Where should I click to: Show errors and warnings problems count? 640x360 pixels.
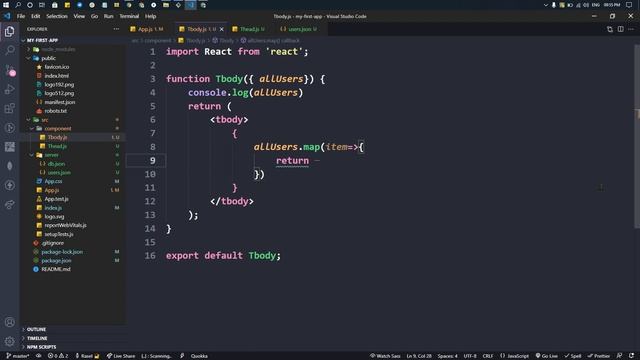58,356
